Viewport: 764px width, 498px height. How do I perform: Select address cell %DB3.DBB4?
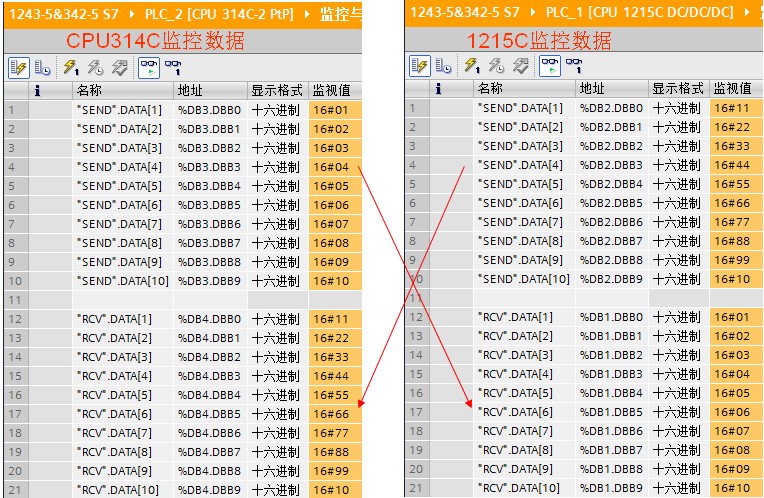click(x=210, y=186)
